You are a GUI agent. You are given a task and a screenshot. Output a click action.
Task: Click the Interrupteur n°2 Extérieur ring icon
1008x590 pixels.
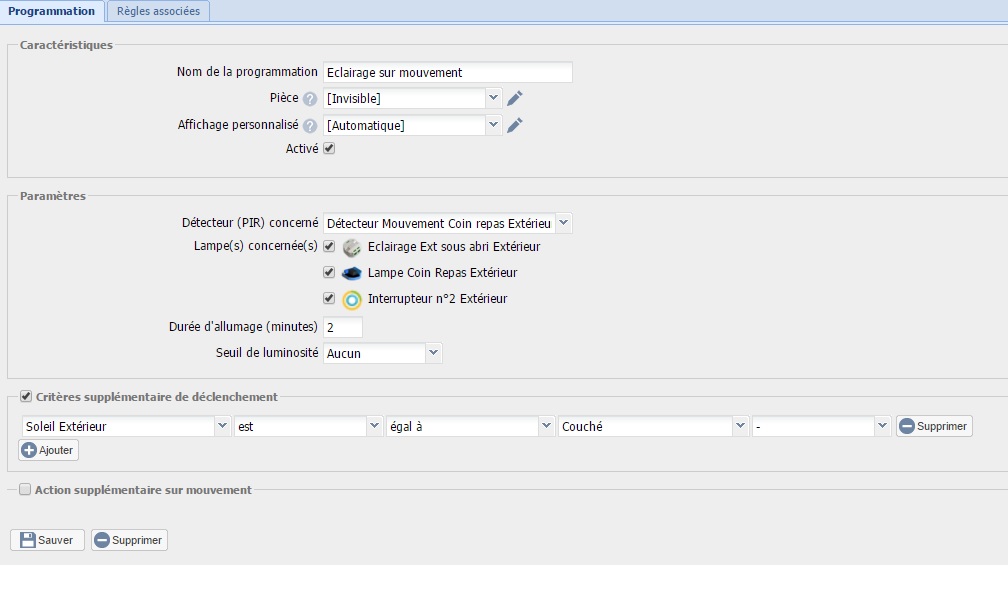tap(351, 299)
